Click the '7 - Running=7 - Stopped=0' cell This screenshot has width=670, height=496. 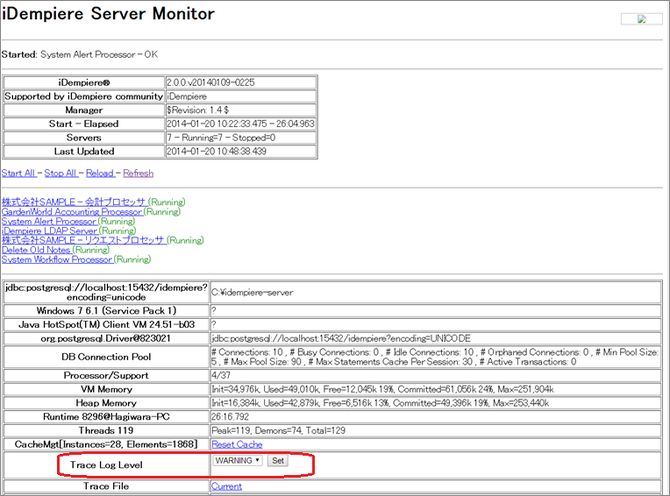241,138
